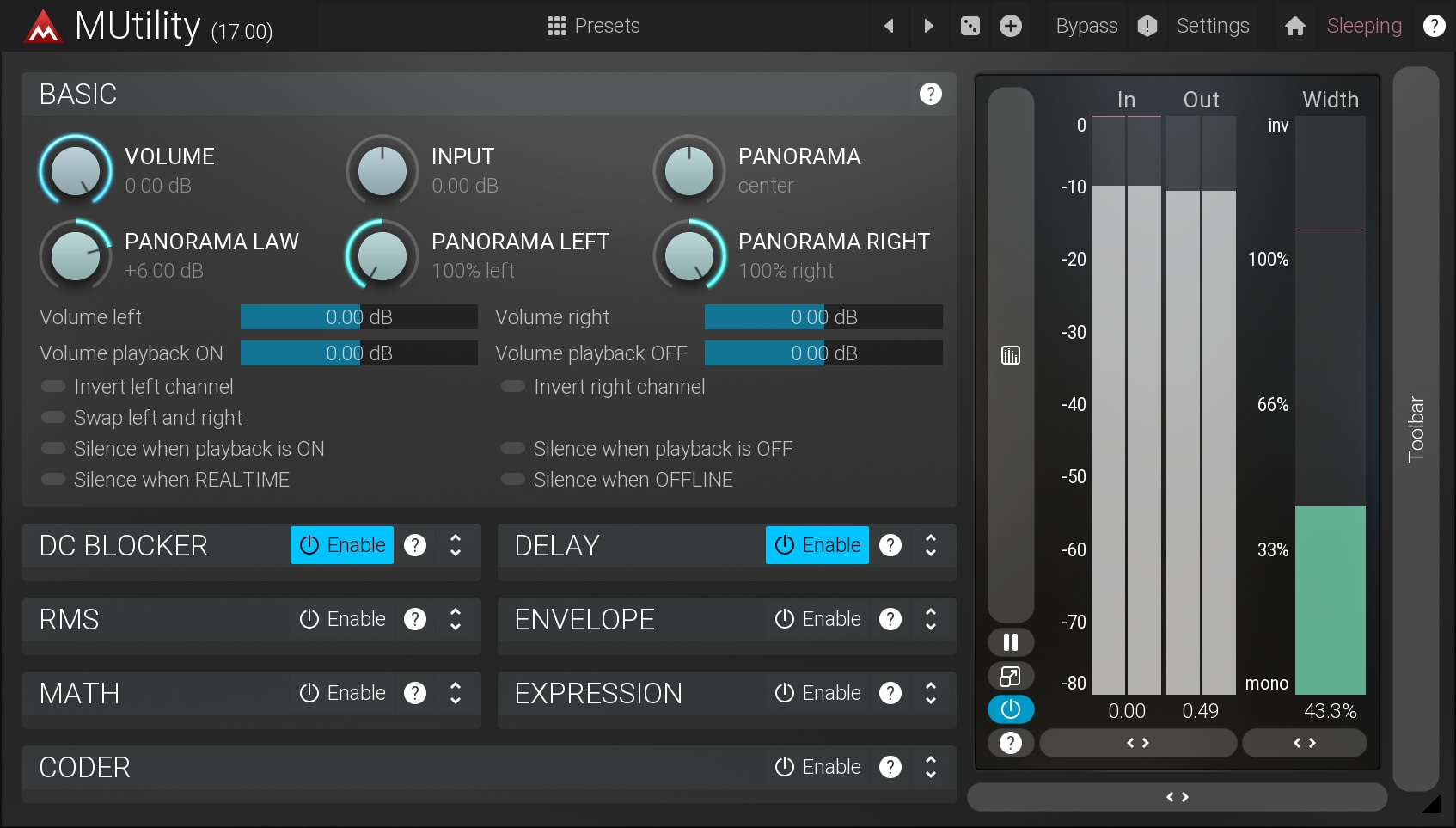Pause the meter display
Image resolution: width=1456 pixels, height=828 pixels.
point(1011,642)
